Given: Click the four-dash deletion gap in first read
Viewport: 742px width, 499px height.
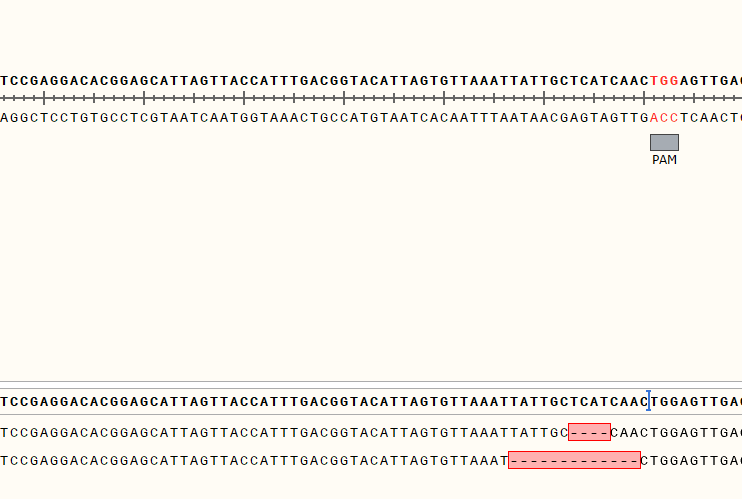Looking at the screenshot, I should click(x=589, y=432).
